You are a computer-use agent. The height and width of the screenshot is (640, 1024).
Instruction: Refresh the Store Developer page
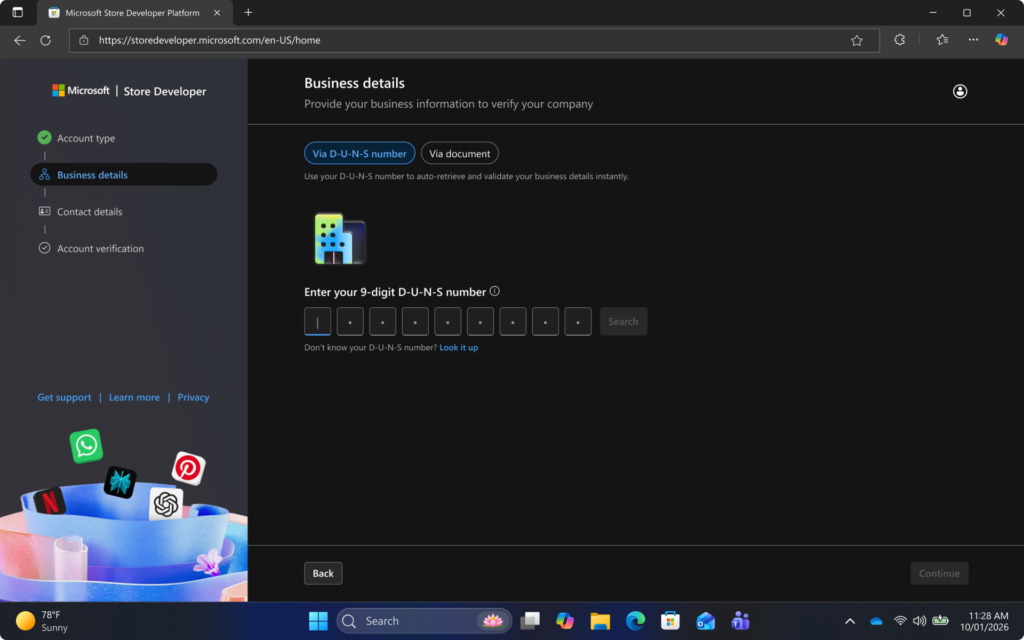tap(45, 40)
